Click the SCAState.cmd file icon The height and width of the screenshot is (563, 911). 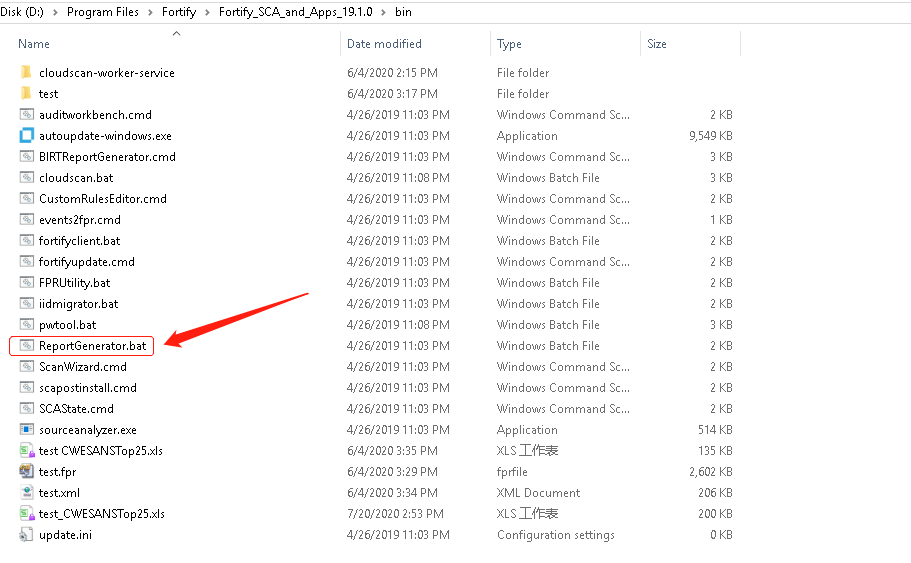click(27, 408)
